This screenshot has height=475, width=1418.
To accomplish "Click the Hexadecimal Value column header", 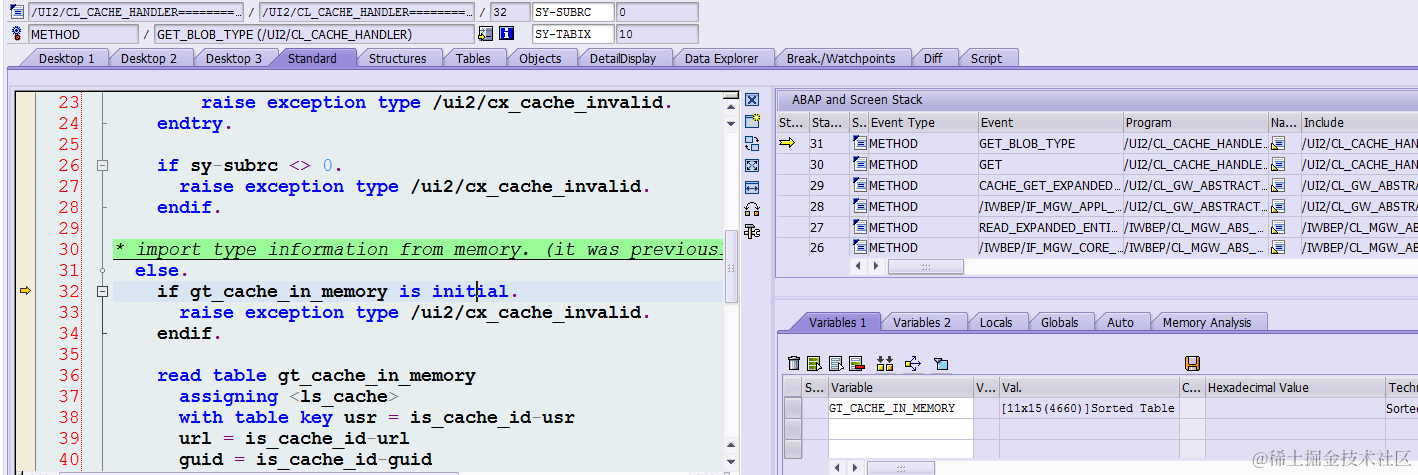I will point(1295,387).
